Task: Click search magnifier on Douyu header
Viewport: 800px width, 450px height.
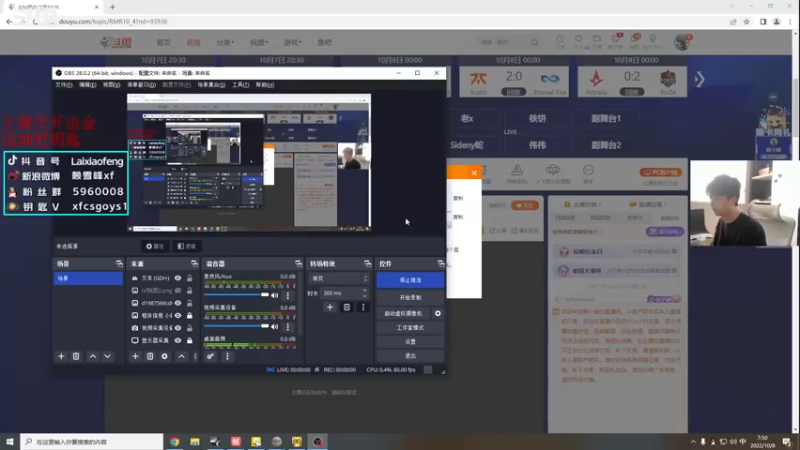Action: coord(534,42)
